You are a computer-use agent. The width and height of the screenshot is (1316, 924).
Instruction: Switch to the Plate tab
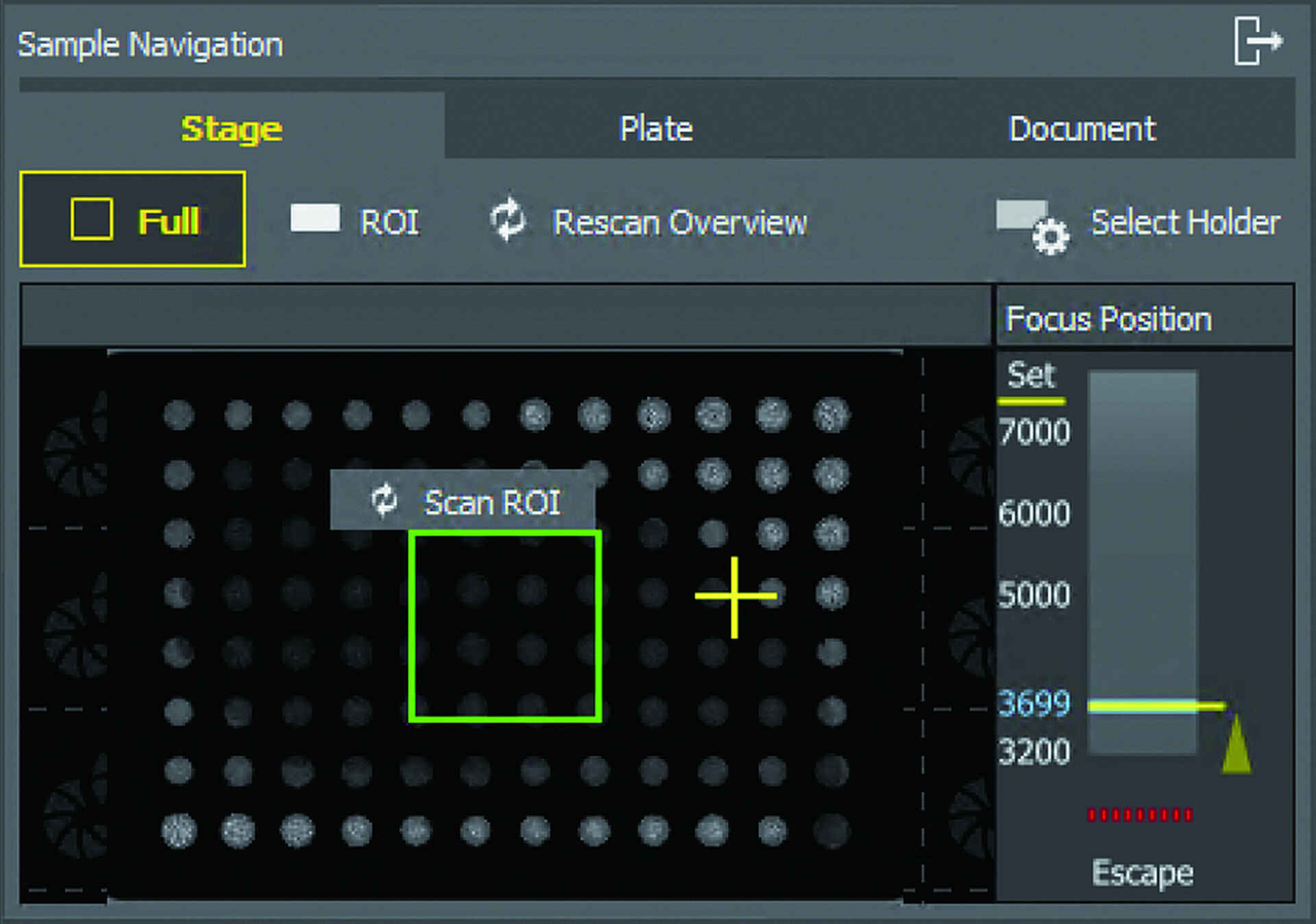pyautogui.click(x=655, y=127)
